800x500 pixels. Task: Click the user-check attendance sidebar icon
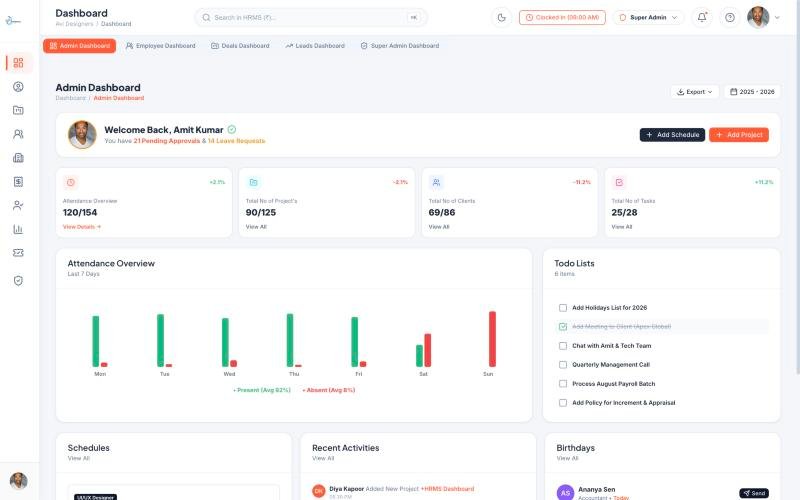tap(18, 205)
